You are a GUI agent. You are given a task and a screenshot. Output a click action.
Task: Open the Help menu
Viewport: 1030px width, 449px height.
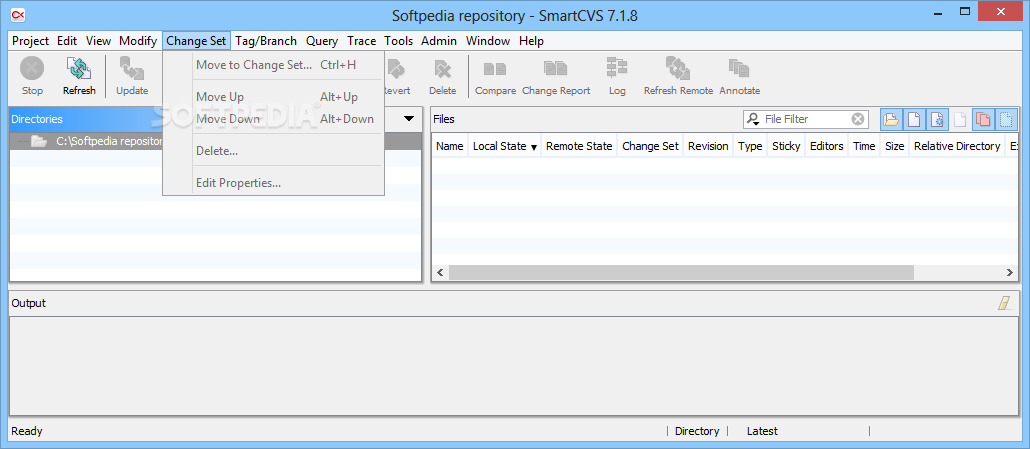click(531, 41)
